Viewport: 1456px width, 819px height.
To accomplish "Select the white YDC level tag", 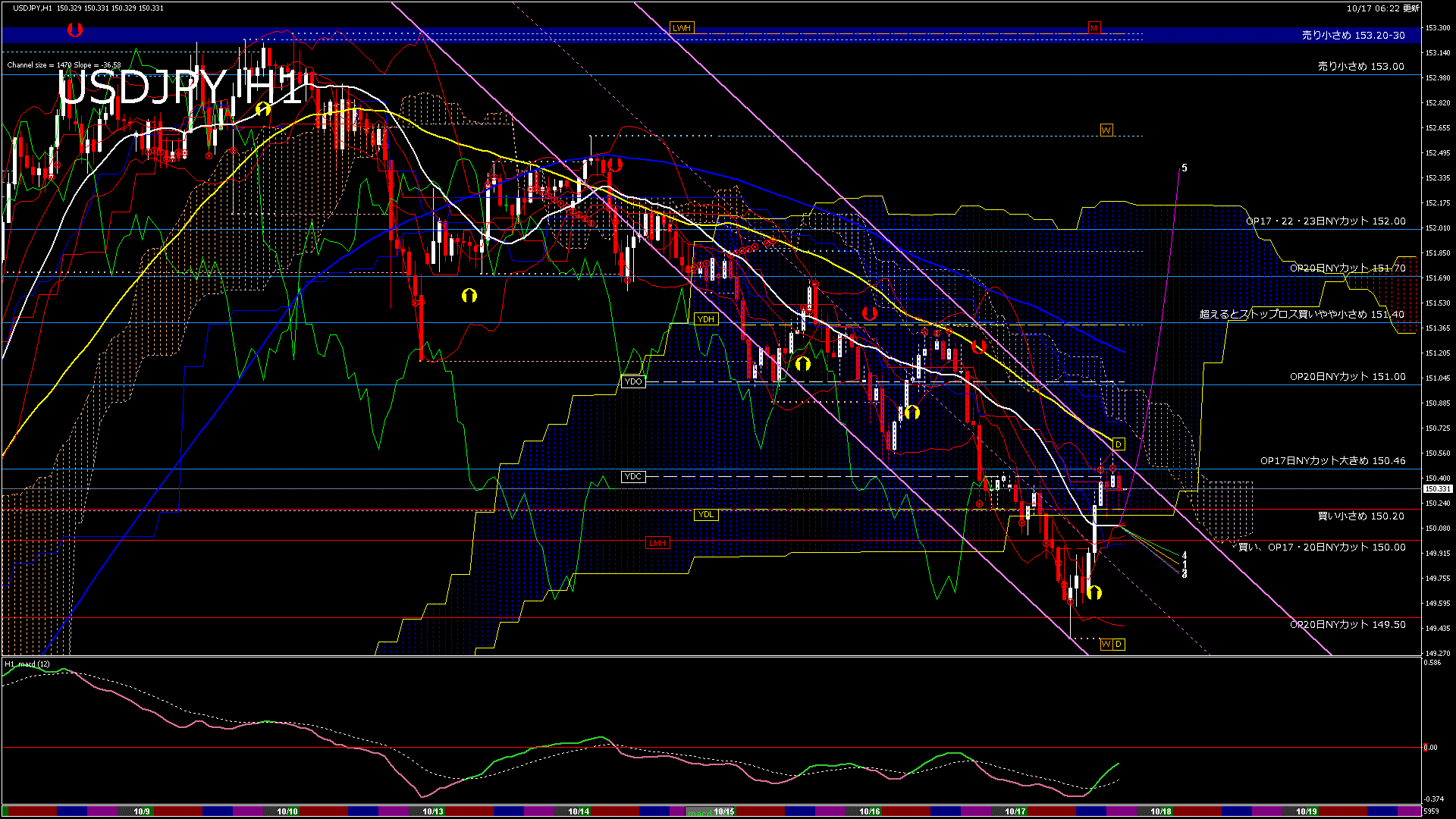I will (x=633, y=476).
